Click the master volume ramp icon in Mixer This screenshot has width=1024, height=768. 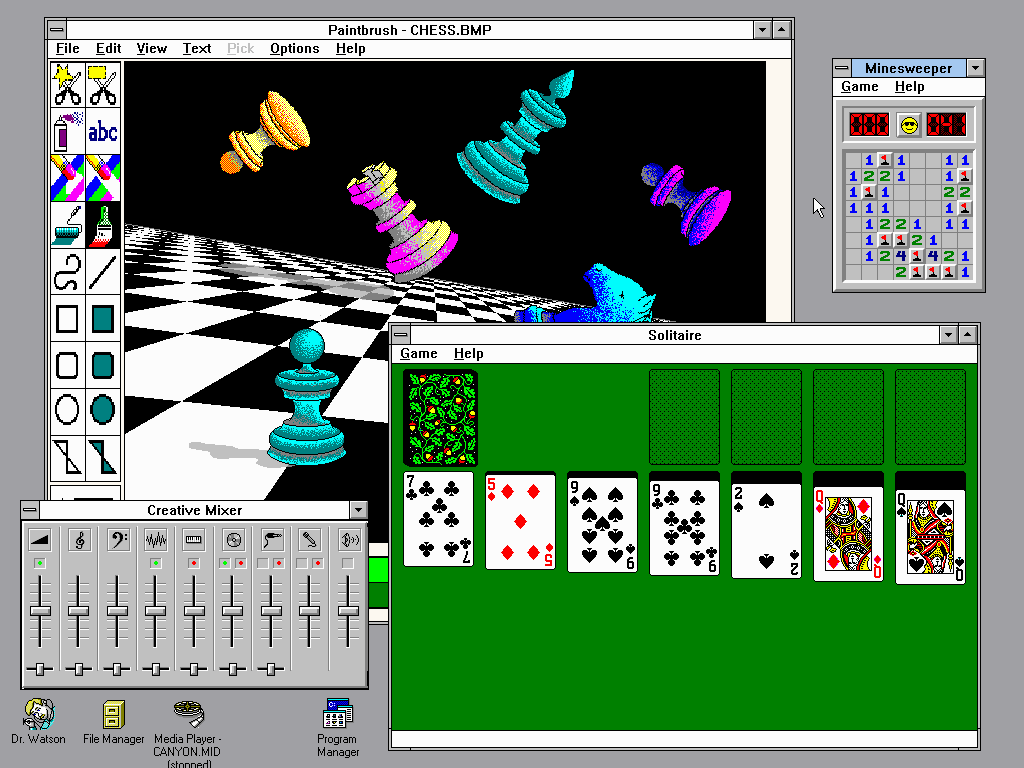[40, 539]
